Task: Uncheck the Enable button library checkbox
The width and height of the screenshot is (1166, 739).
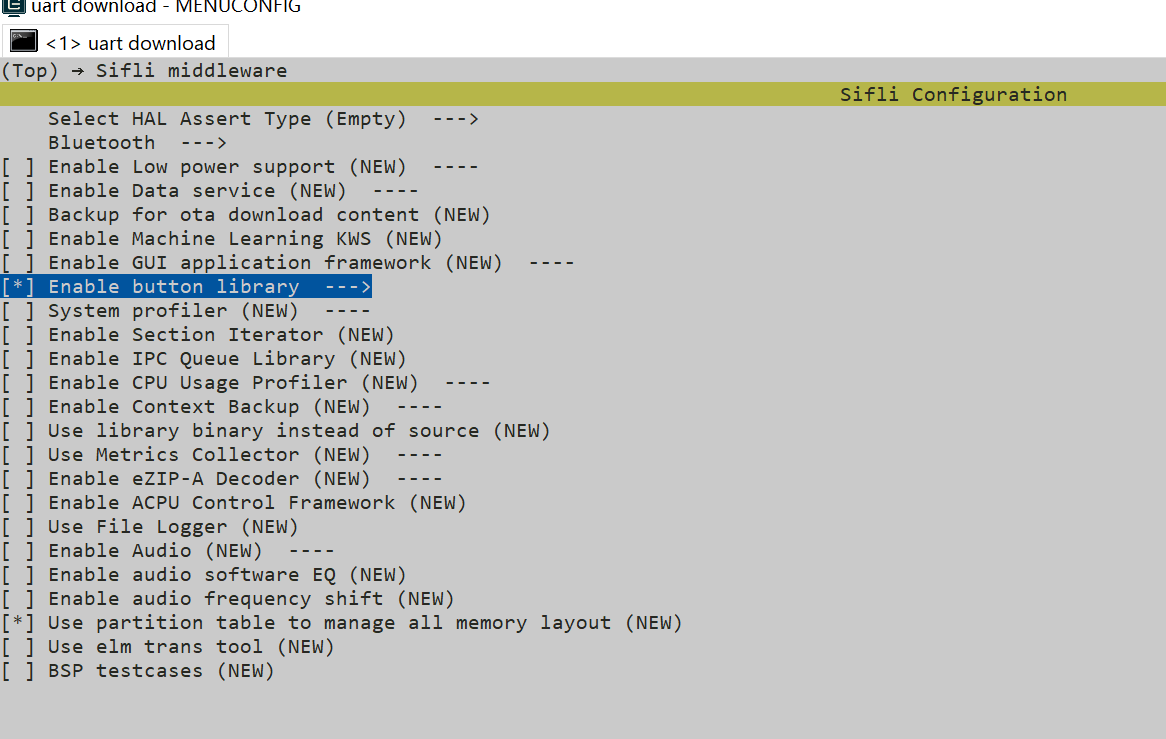Action: [x=18, y=287]
